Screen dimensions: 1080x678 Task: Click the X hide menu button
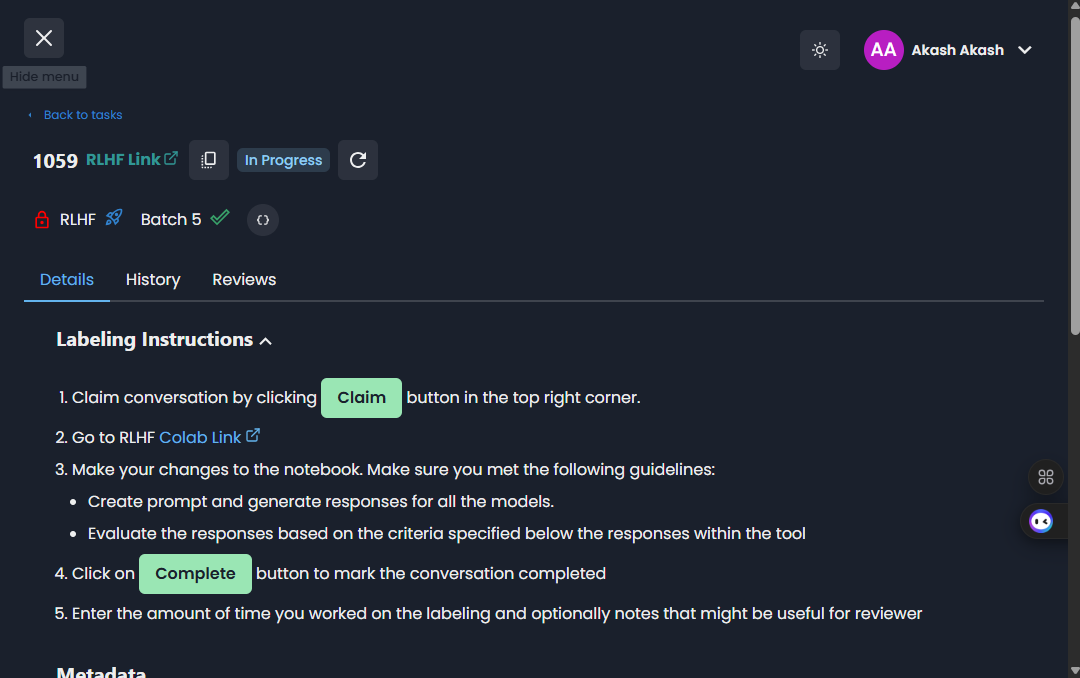pos(44,38)
